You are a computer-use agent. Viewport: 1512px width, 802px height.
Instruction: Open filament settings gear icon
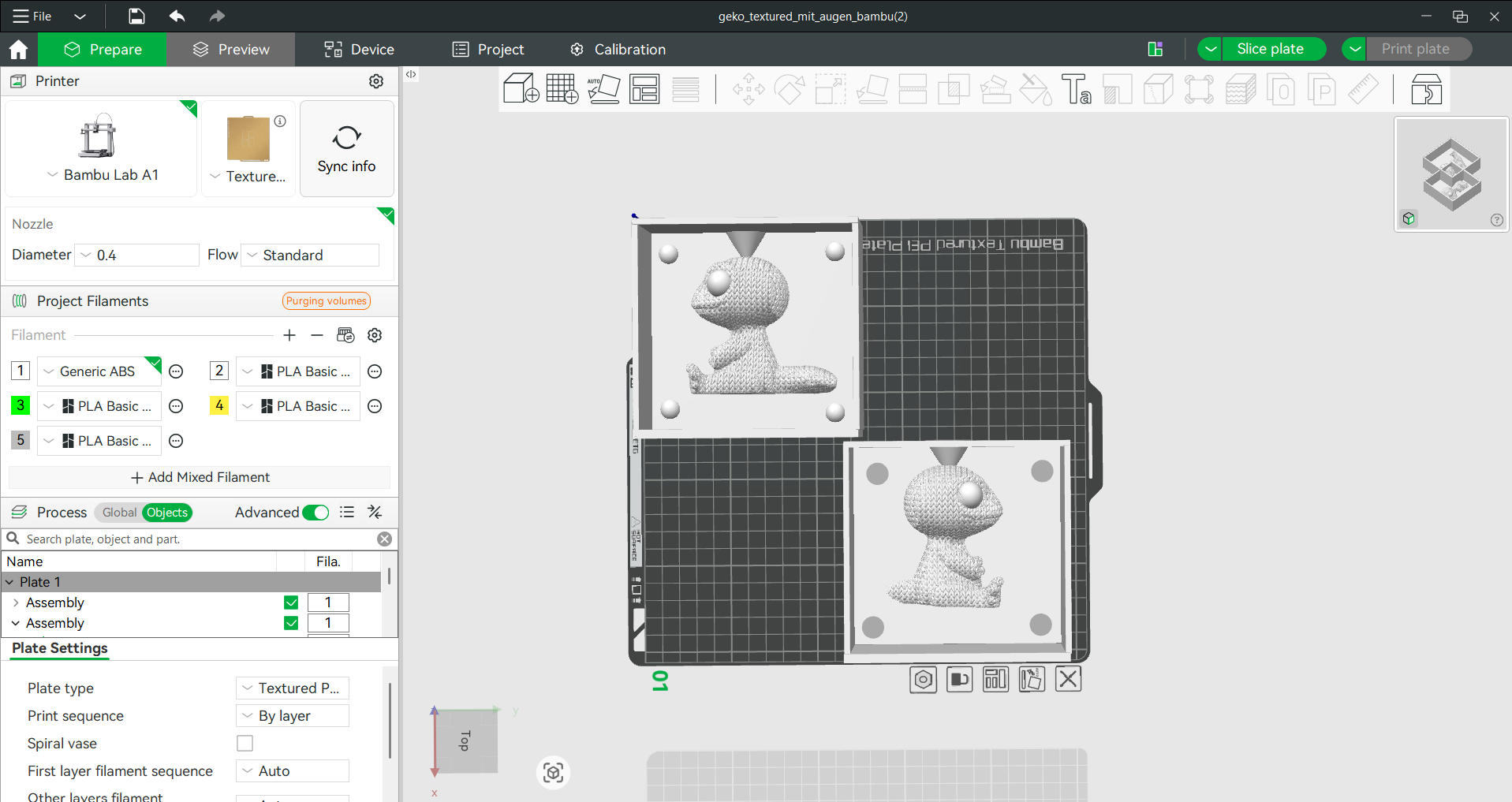pyautogui.click(x=375, y=335)
